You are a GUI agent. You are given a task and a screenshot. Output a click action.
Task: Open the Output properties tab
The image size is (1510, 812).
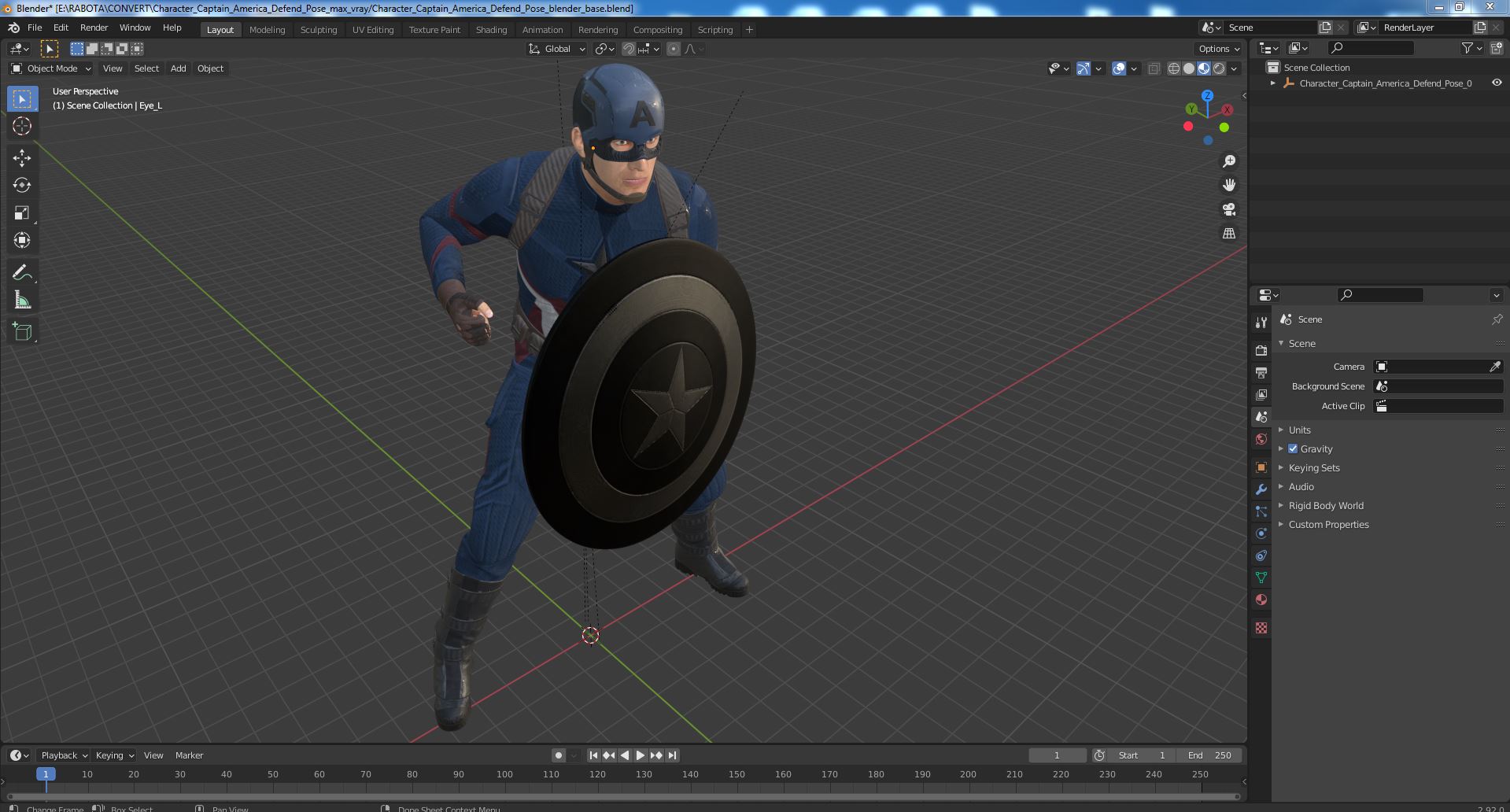1261,372
